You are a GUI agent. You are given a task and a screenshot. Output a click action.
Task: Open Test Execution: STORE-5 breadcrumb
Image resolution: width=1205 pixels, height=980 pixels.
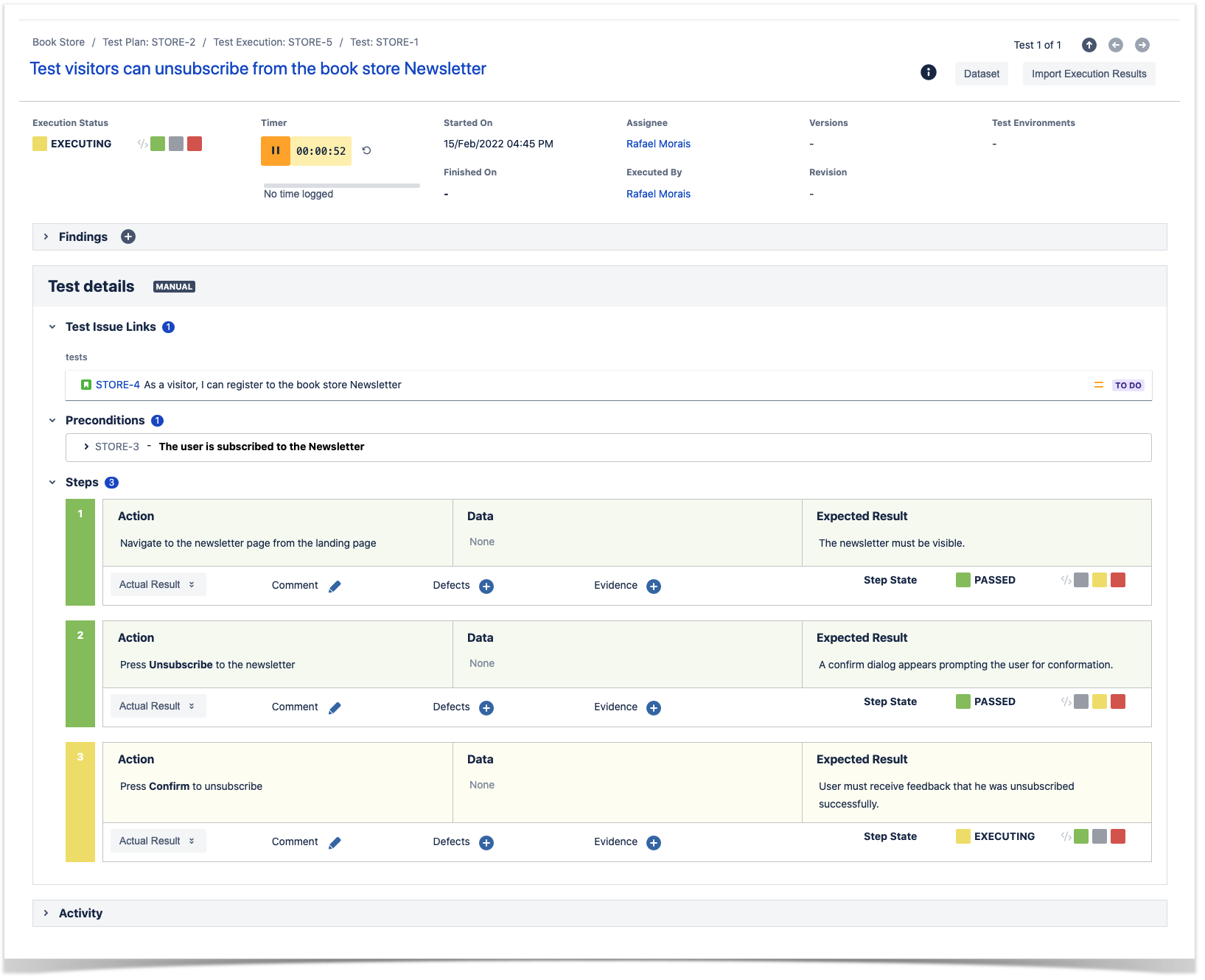click(273, 42)
